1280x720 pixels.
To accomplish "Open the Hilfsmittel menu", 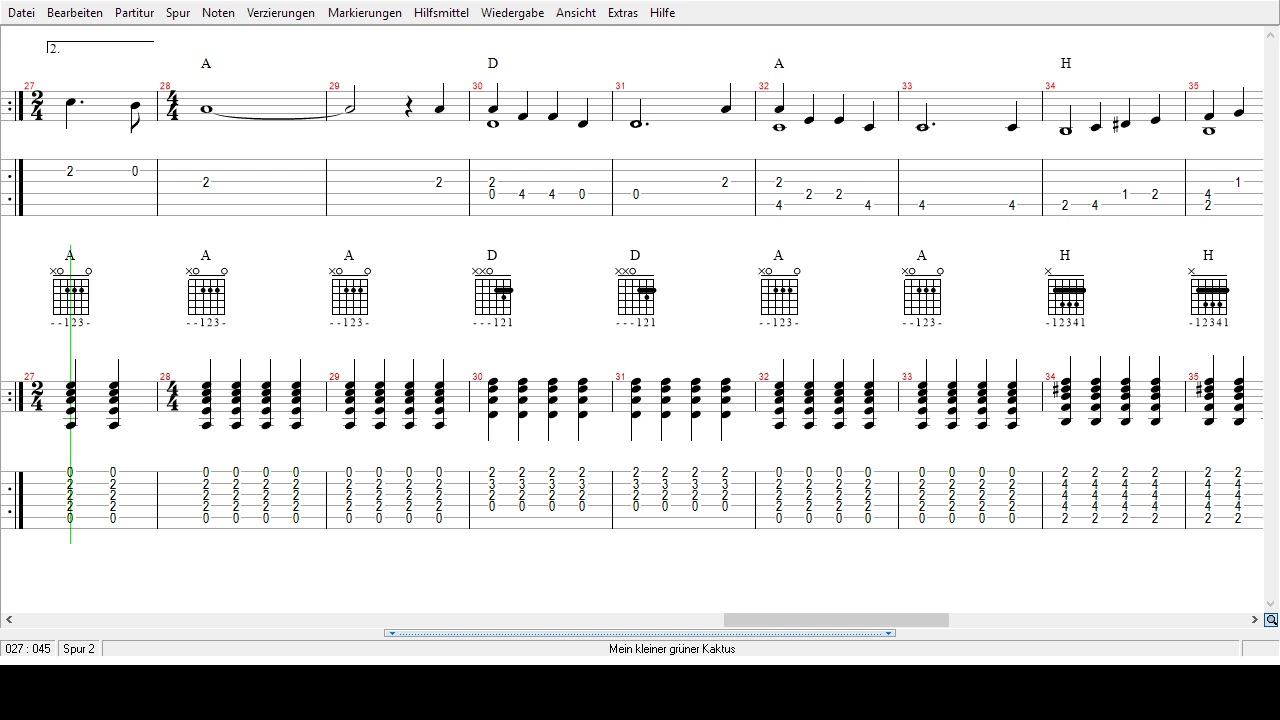I will (x=441, y=13).
